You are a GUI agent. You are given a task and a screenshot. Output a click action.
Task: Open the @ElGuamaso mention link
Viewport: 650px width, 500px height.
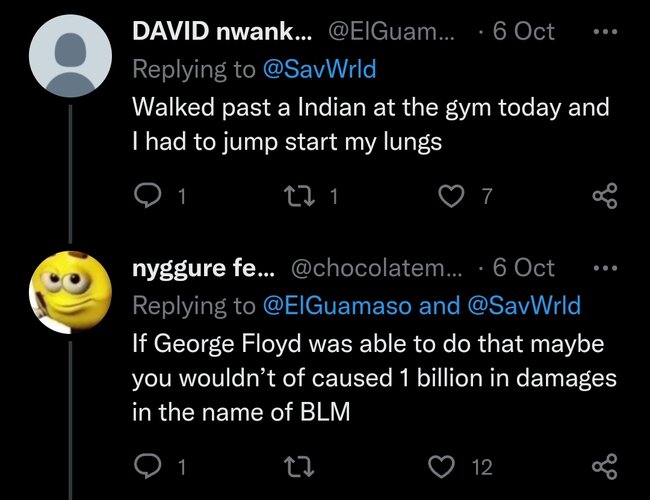(337, 305)
